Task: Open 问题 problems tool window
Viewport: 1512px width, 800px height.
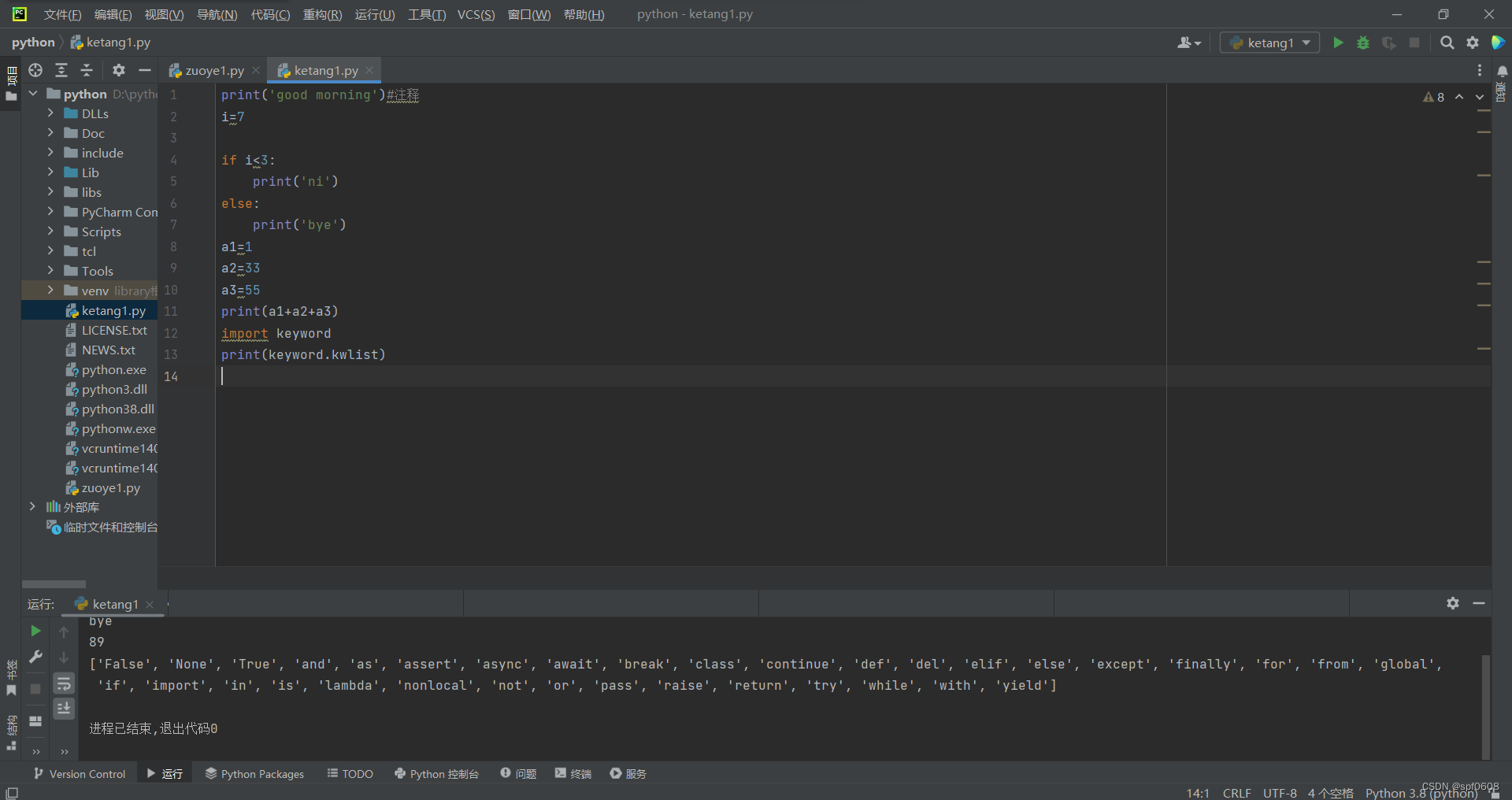Action: coord(518,774)
